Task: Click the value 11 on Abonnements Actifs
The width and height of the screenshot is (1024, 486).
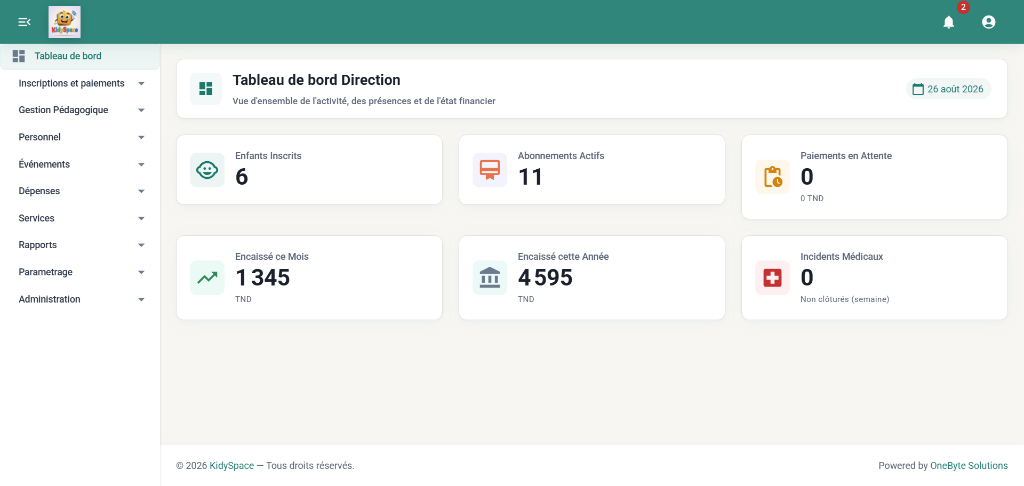Action: click(530, 177)
